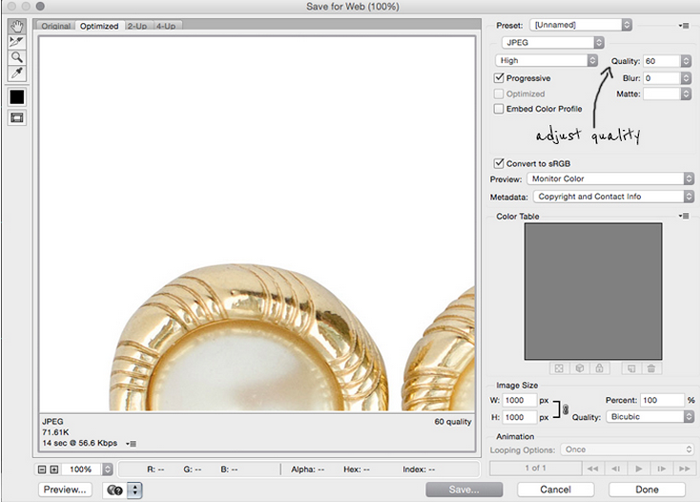Click the Preview... button
700x502 pixels.
65,489
